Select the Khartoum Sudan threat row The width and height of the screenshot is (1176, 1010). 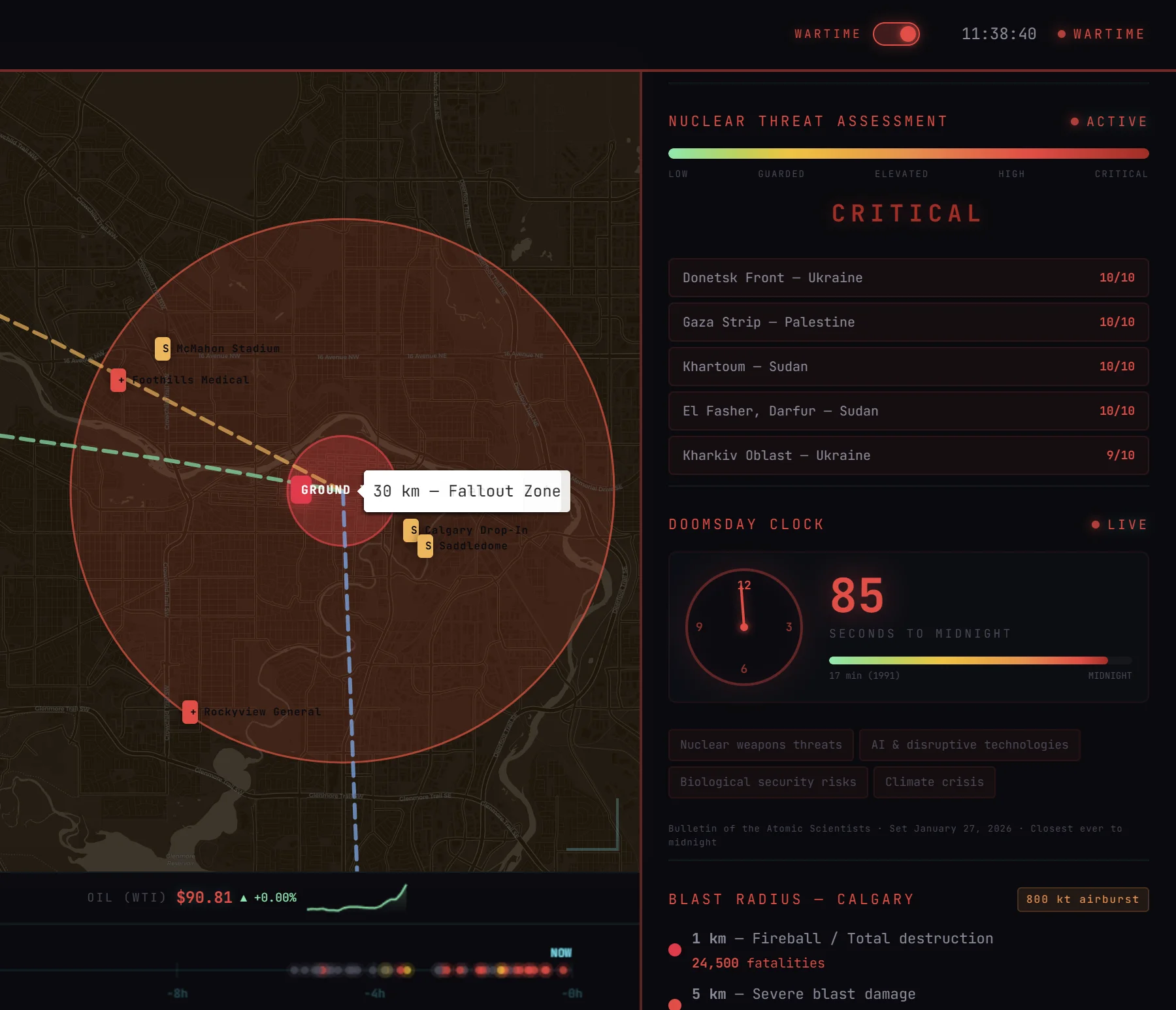[907, 367]
